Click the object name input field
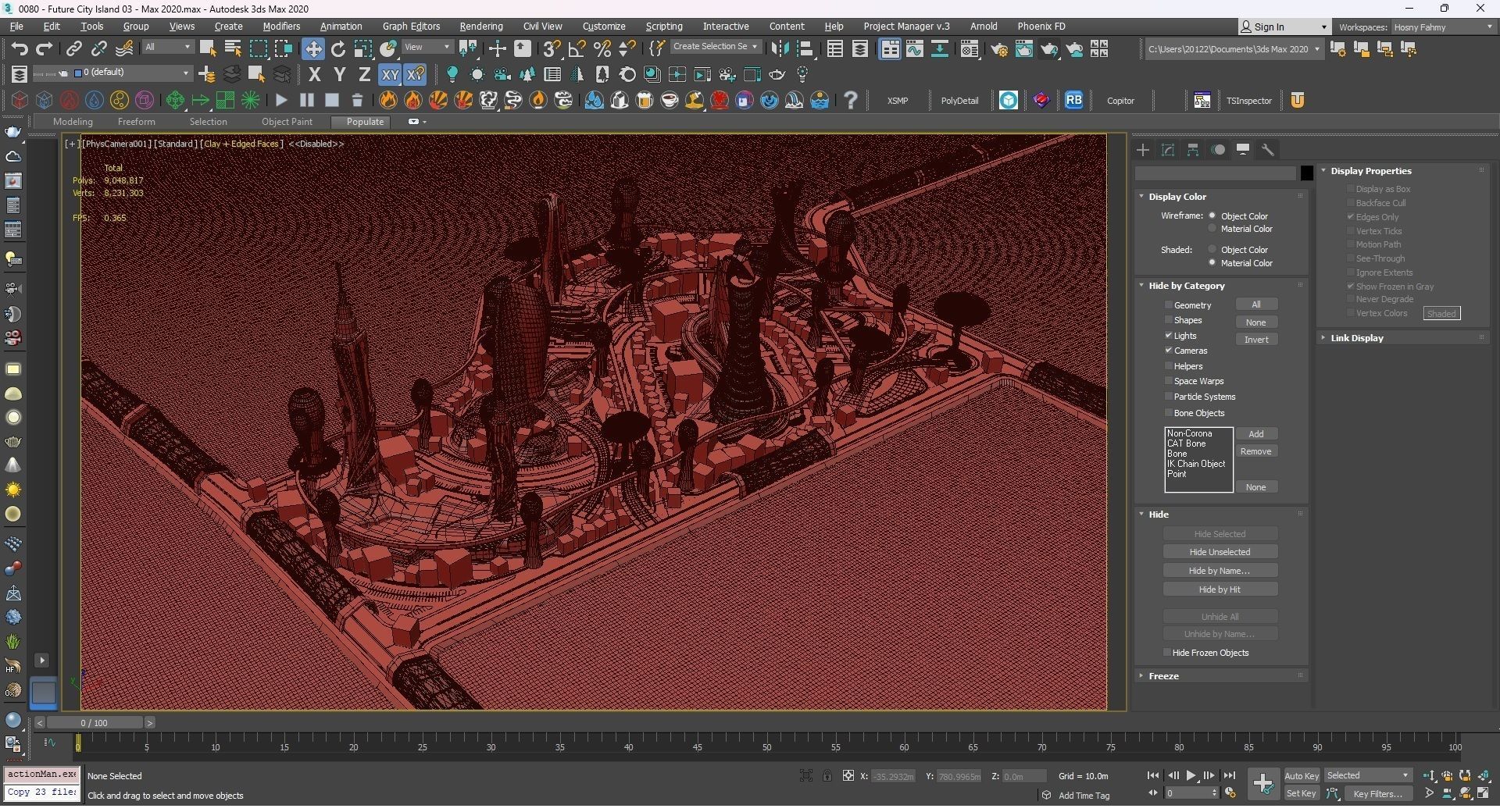The width and height of the screenshot is (1500, 812). 1216,173
